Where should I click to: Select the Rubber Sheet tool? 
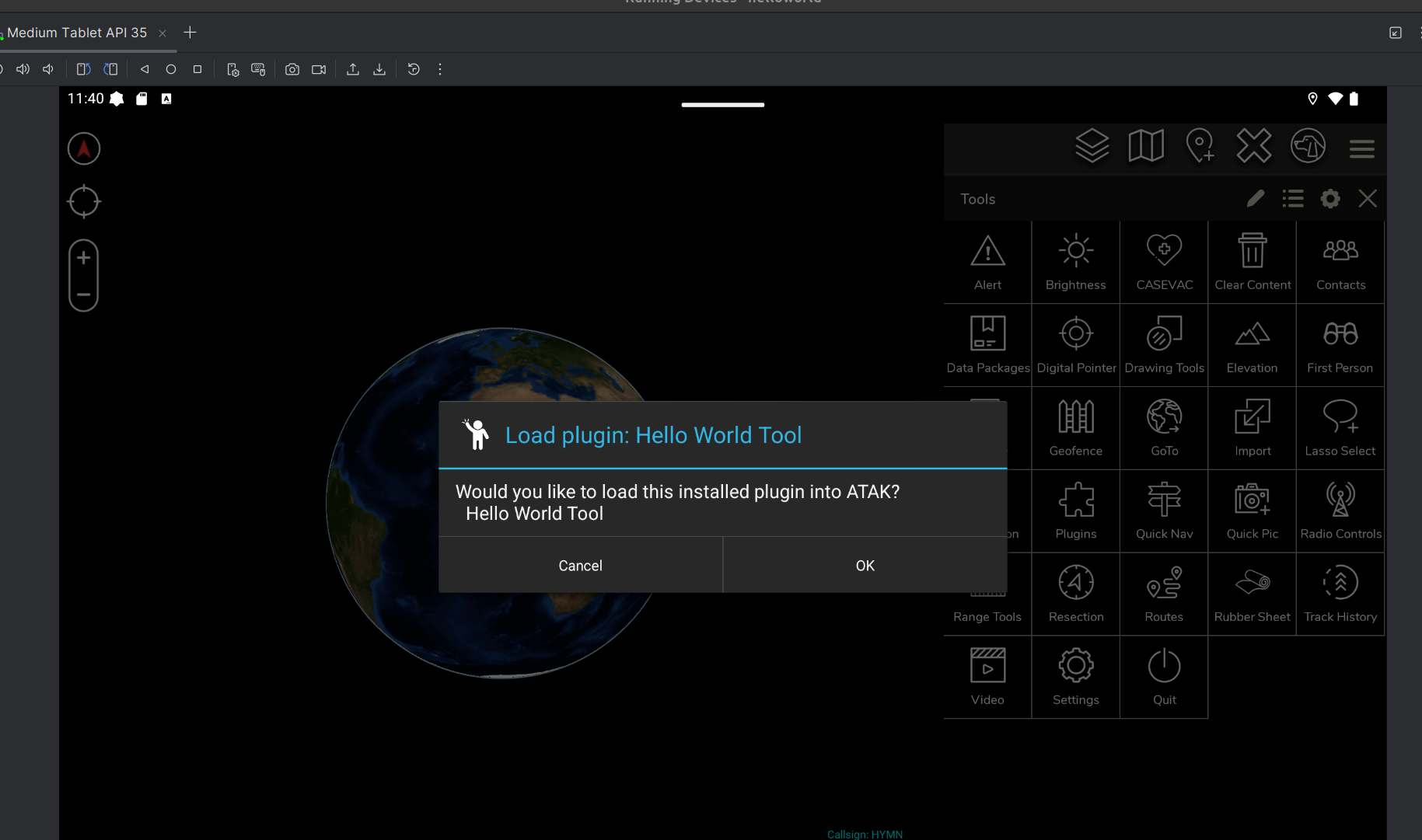[x=1252, y=594]
